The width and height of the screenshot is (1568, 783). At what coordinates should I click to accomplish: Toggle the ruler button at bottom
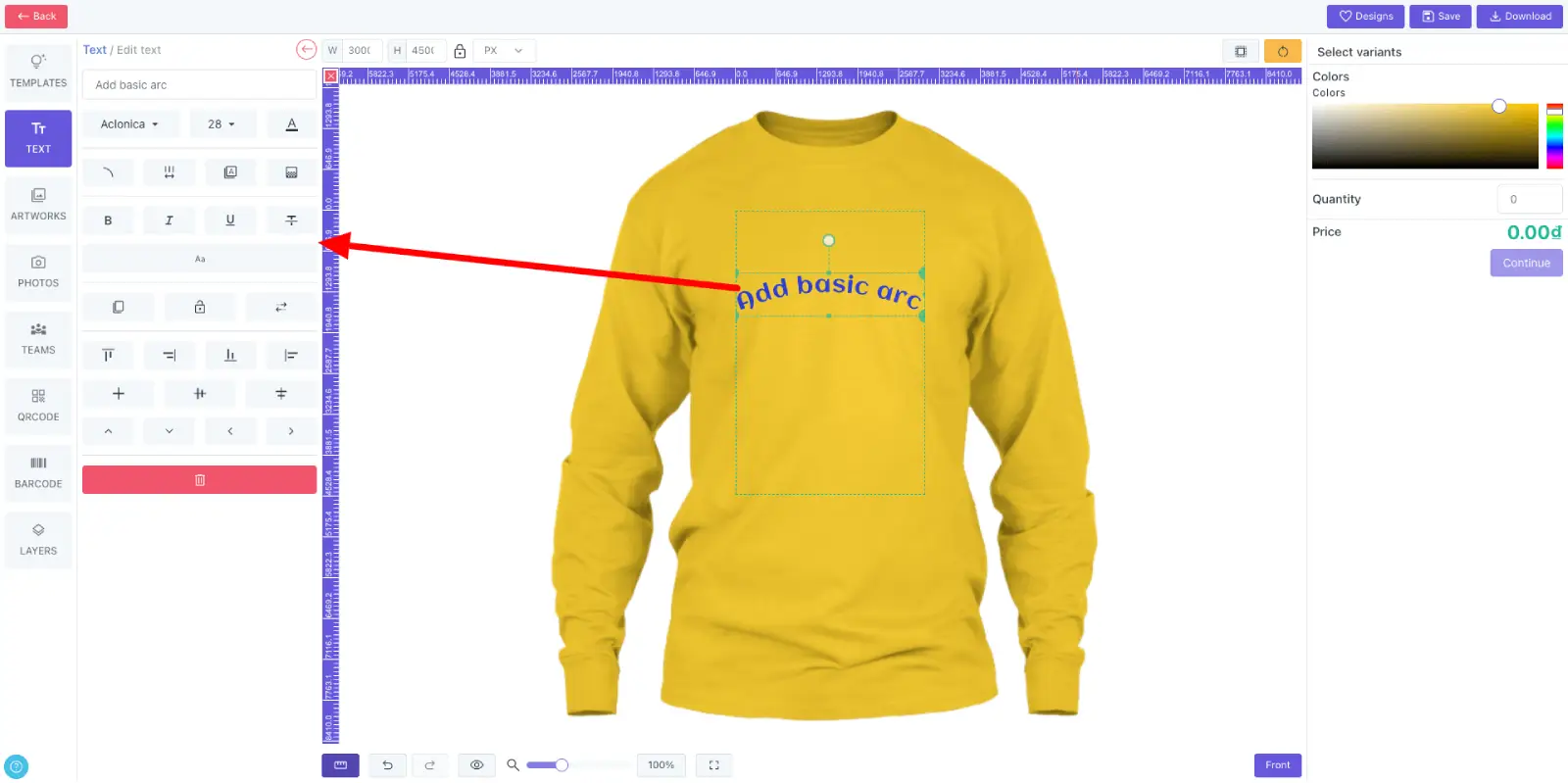click(x=340, y=765)
